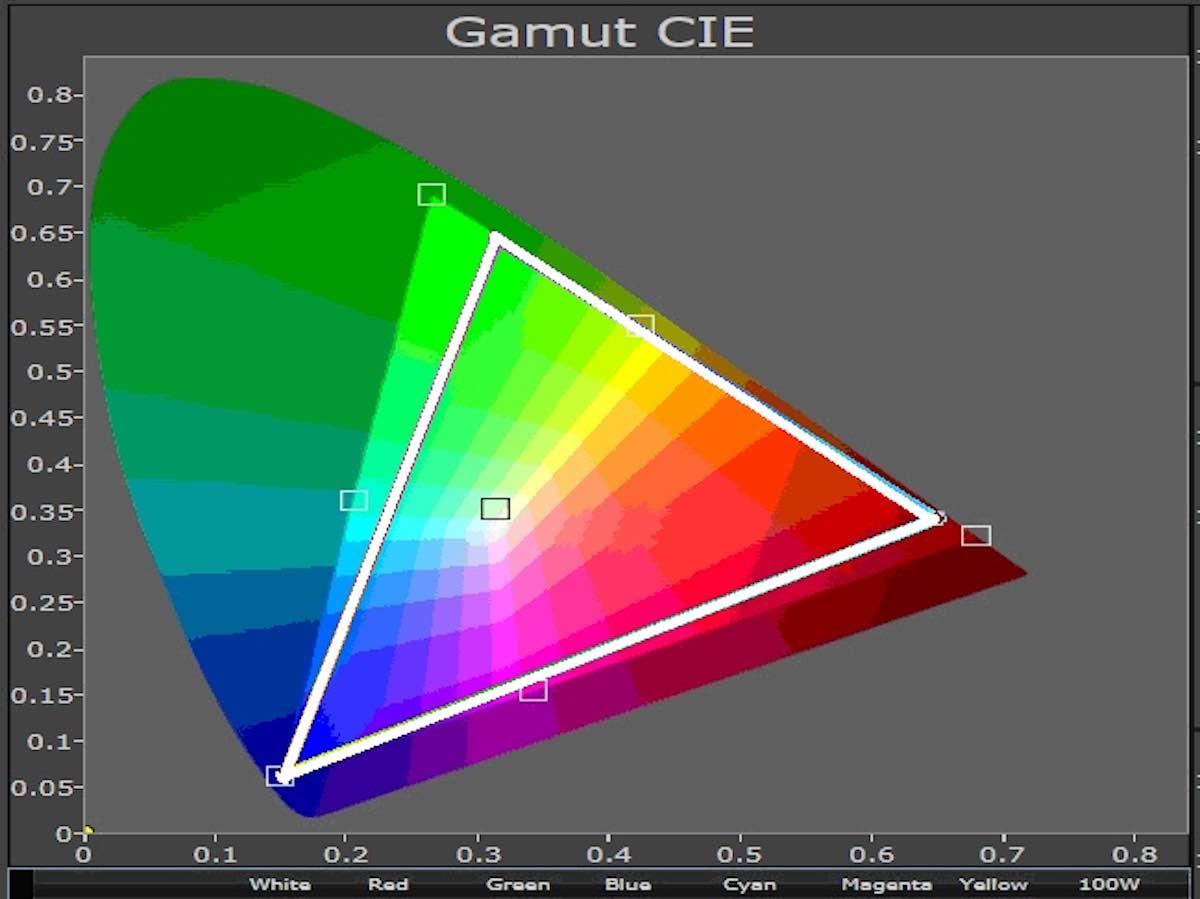The image size is (1200, 899).
Task: Click the cyan secondary target square
Action: pos(354,500)
